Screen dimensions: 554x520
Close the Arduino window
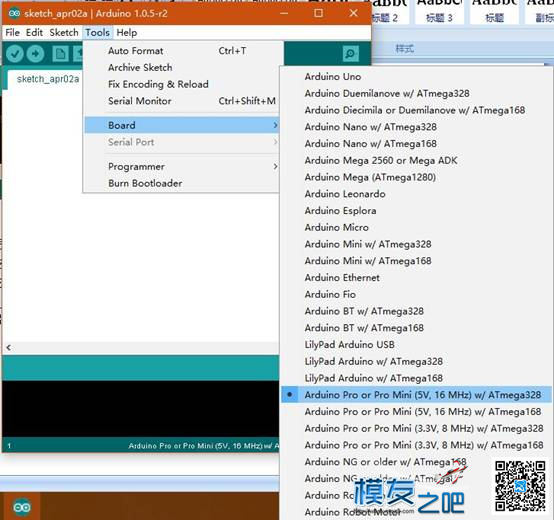[x=353, y=13]
